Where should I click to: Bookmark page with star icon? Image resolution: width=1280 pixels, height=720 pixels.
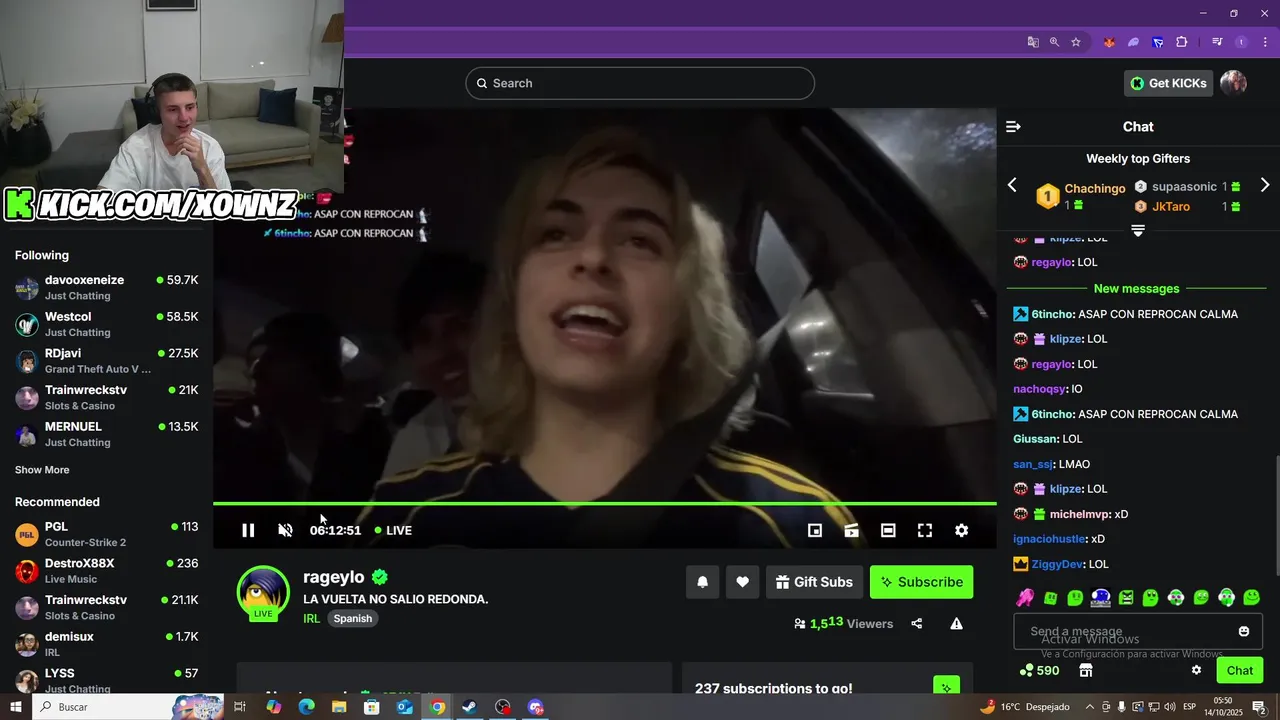coord(1076,42)
